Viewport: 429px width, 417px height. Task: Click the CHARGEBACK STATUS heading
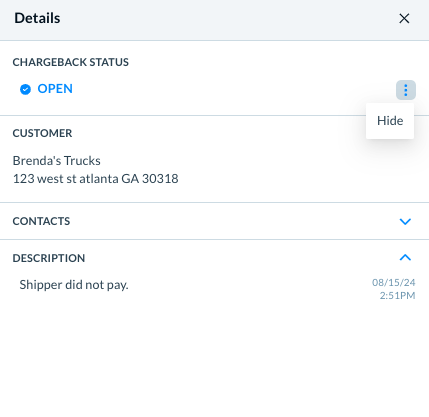(71, 62)
